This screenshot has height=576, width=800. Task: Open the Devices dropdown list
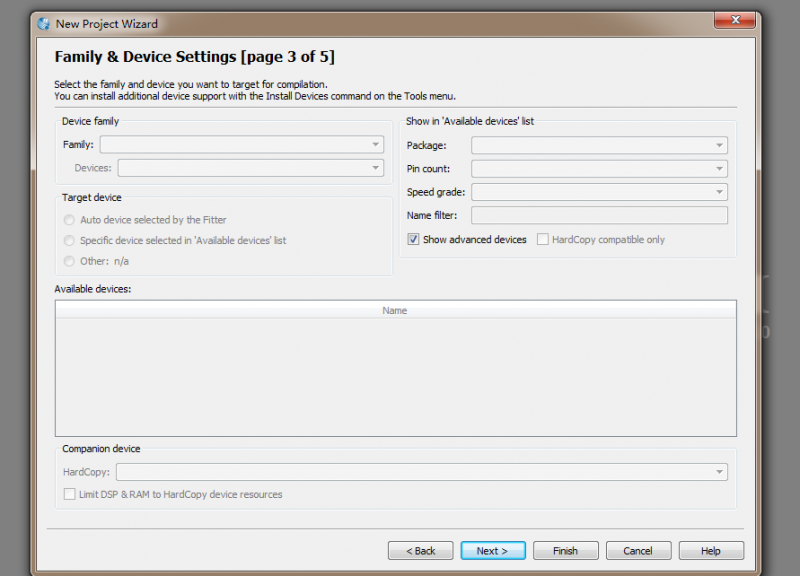[251, 168]
